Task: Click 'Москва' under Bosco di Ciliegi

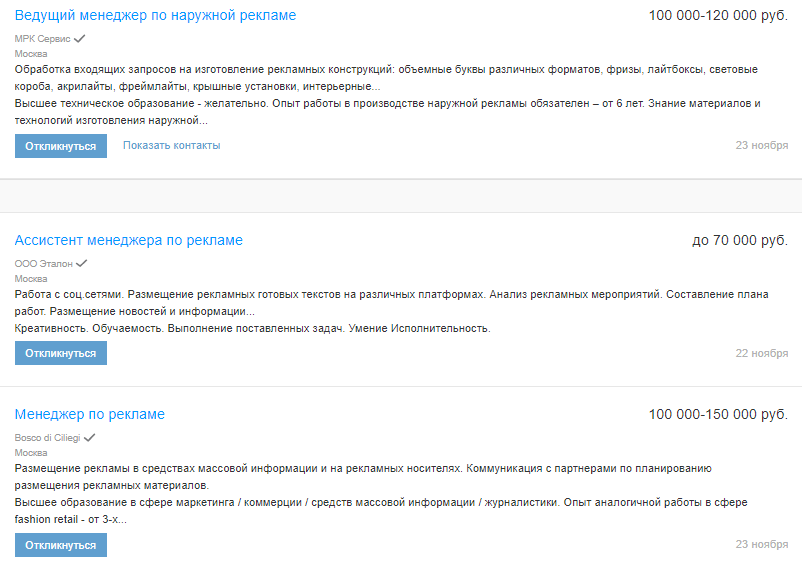Action: (31, 453)
